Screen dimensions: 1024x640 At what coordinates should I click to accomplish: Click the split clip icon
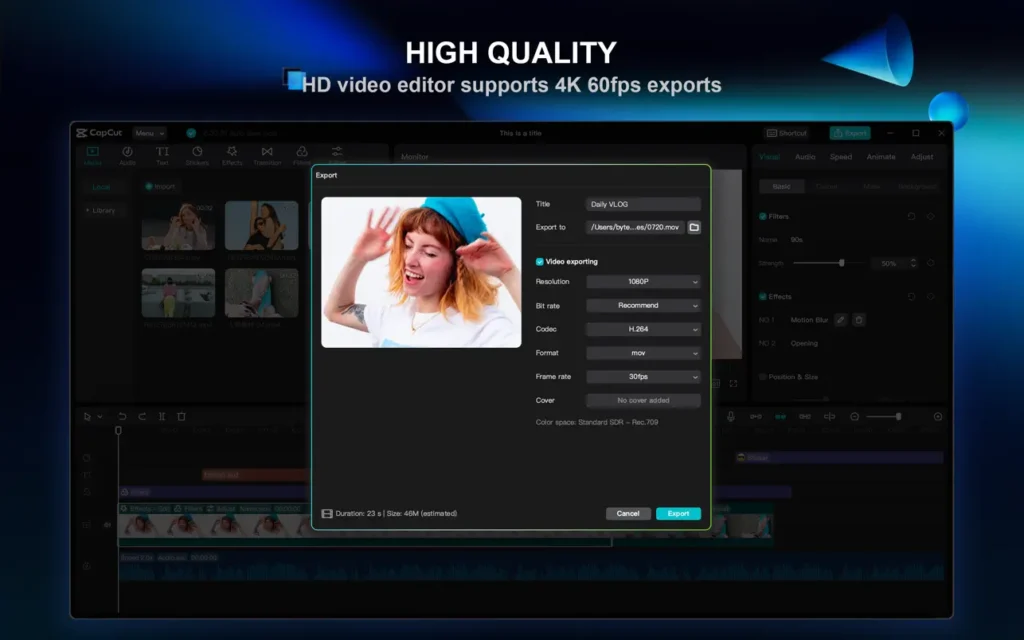coord(162,416)
